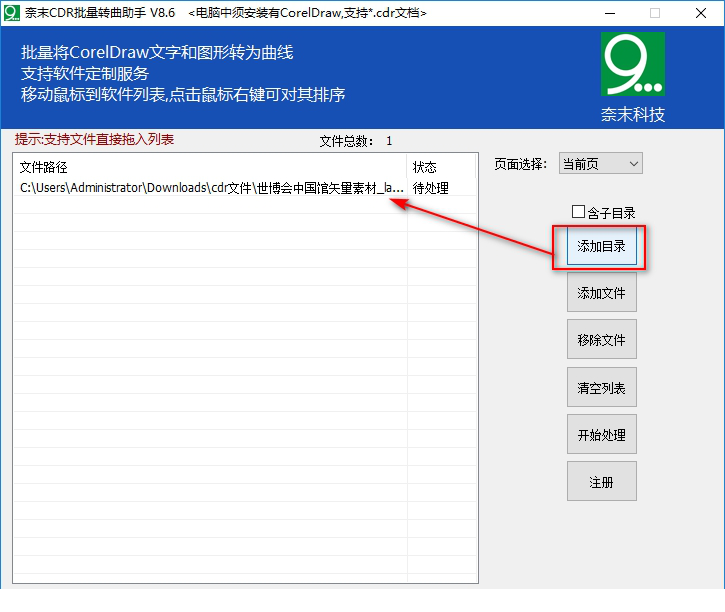Minimize the 奈末CDR批量转曲助手 window
This screenshot has width=725, height=612.
pyautogui.click(x=609, y=13)
